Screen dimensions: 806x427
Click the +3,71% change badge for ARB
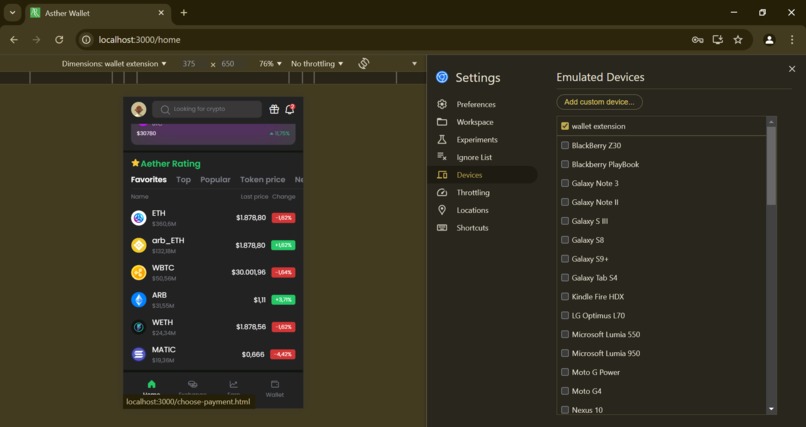[x=283, y=300]
